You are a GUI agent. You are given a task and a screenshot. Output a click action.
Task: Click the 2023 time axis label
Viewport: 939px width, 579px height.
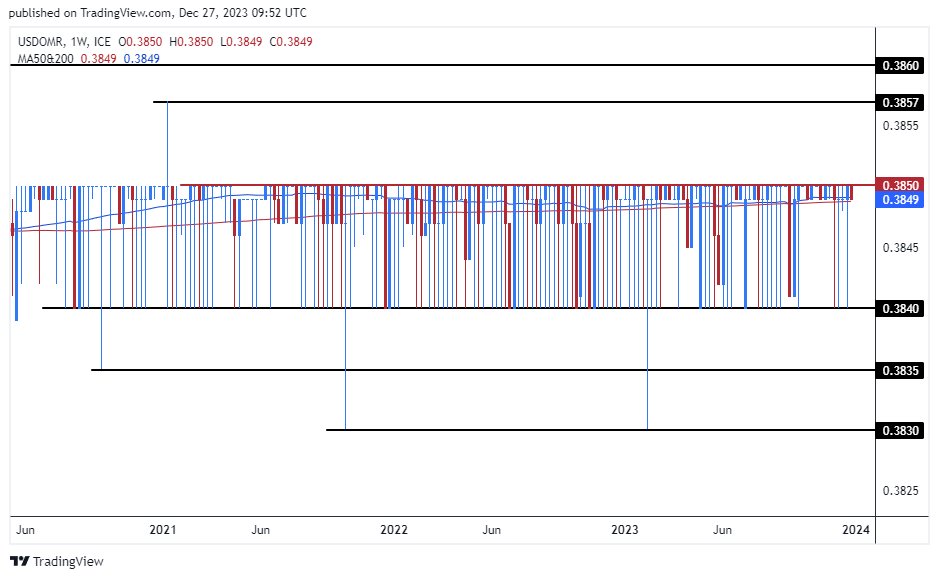625,529
